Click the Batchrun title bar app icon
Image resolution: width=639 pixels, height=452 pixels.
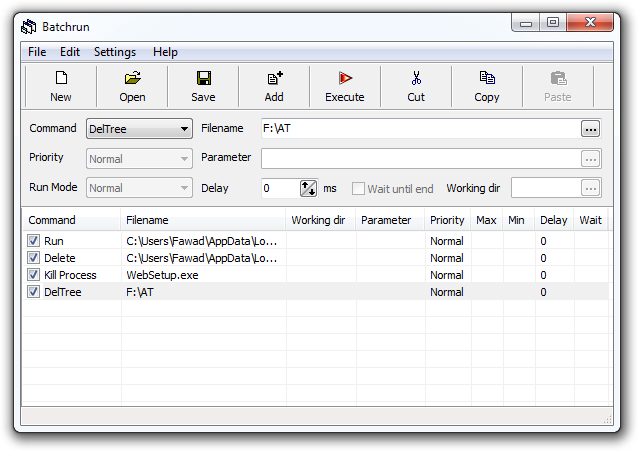click(x=29, y=27)
